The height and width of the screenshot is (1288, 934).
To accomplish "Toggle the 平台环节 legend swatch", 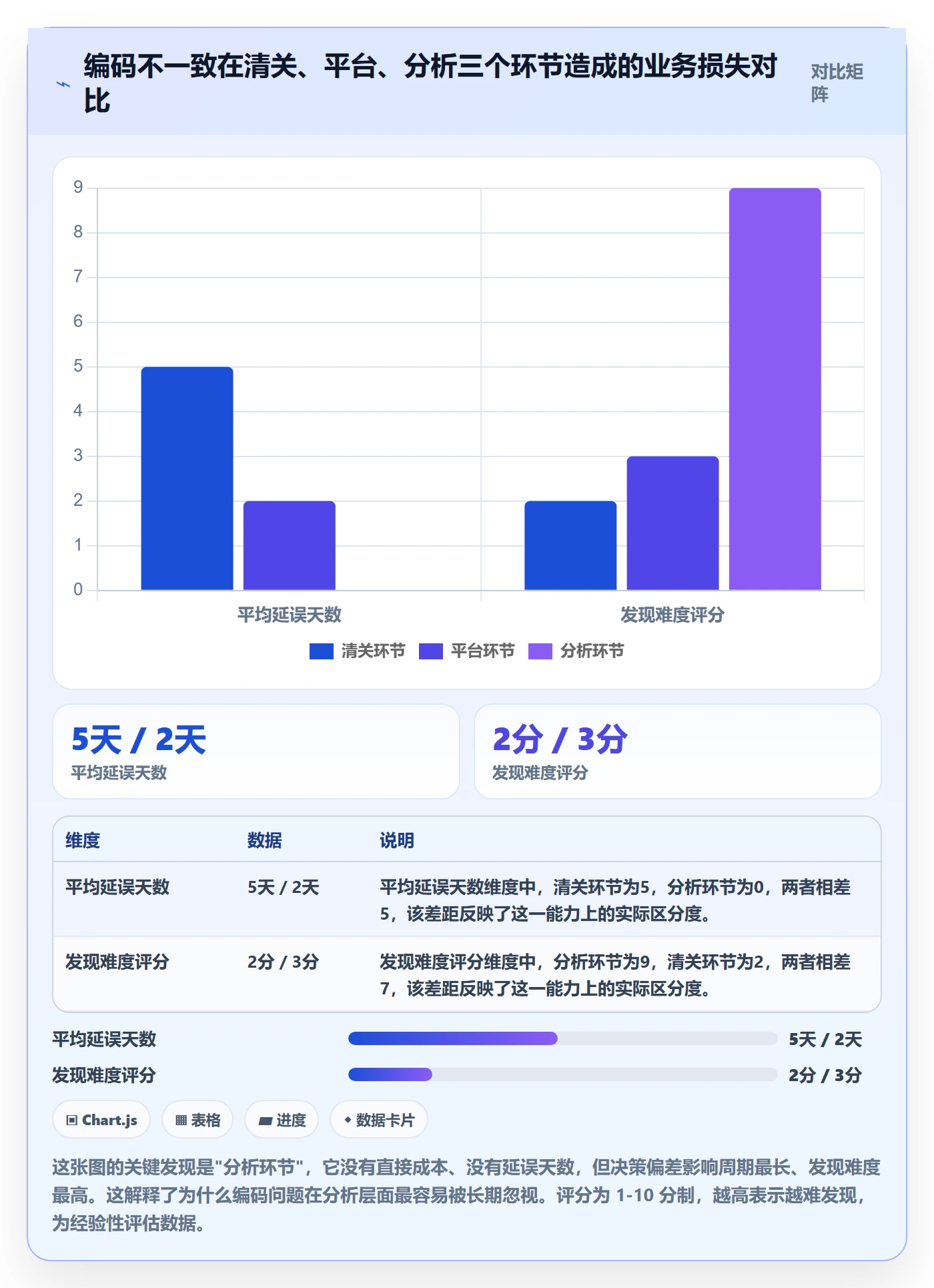I will 431,651.
